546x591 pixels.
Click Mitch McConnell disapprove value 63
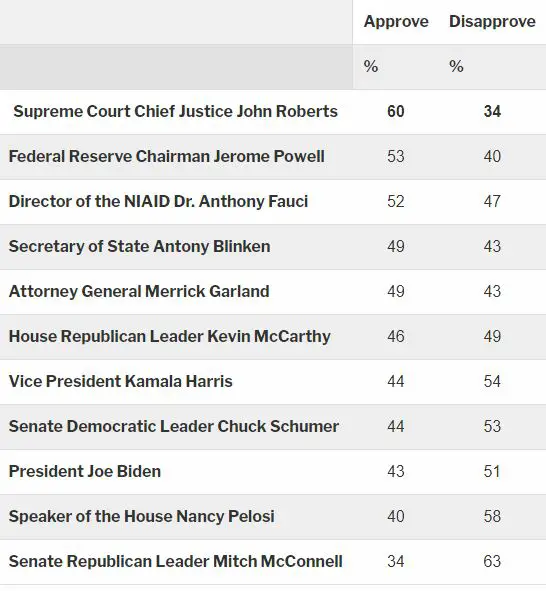(492, 561)
